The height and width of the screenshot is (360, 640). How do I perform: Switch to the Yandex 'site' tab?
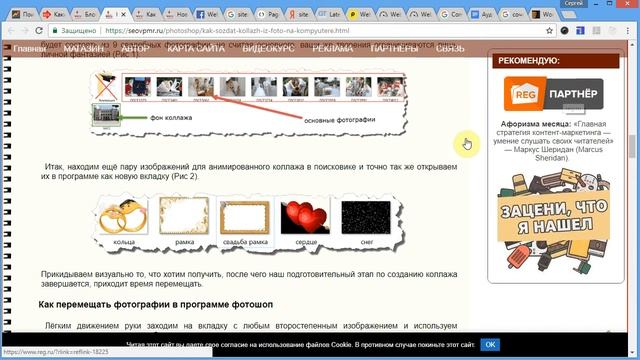299,14
